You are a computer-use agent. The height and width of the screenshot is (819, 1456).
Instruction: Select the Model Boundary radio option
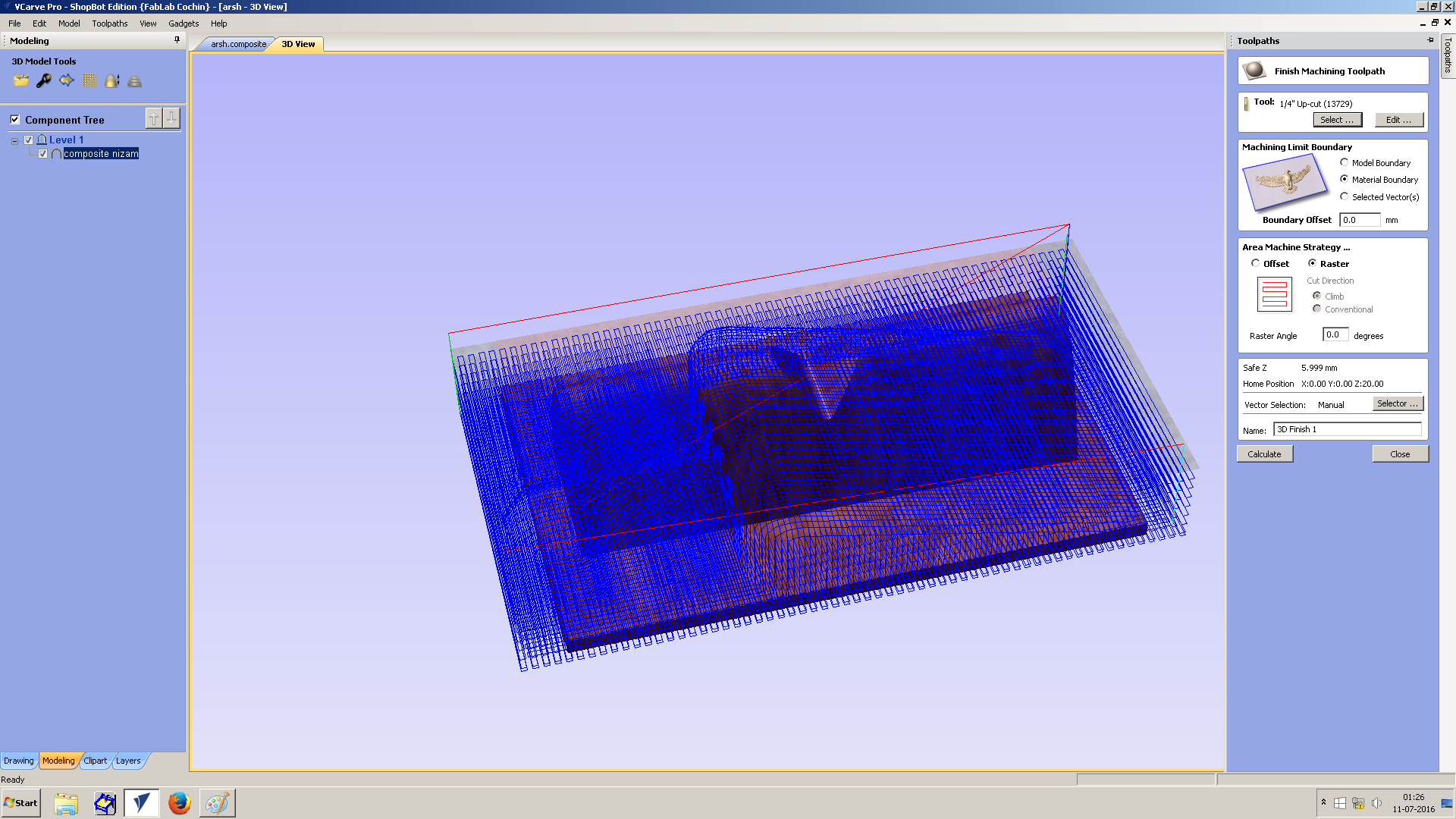click(1344, 162)
